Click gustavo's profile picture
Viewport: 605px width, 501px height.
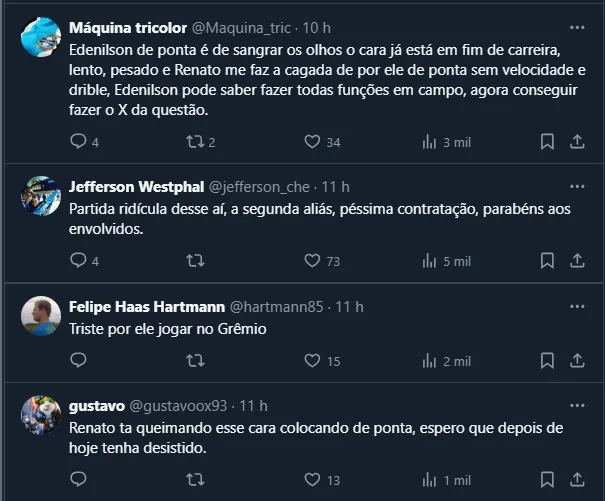click(41, 414)
